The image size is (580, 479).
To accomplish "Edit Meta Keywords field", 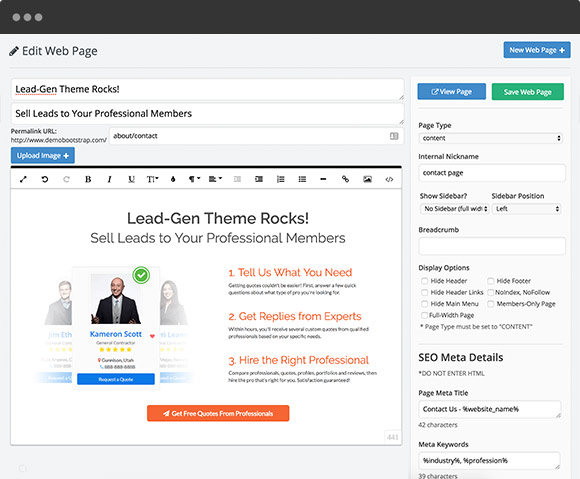I will pyautogui.click(x=490, y=461).
